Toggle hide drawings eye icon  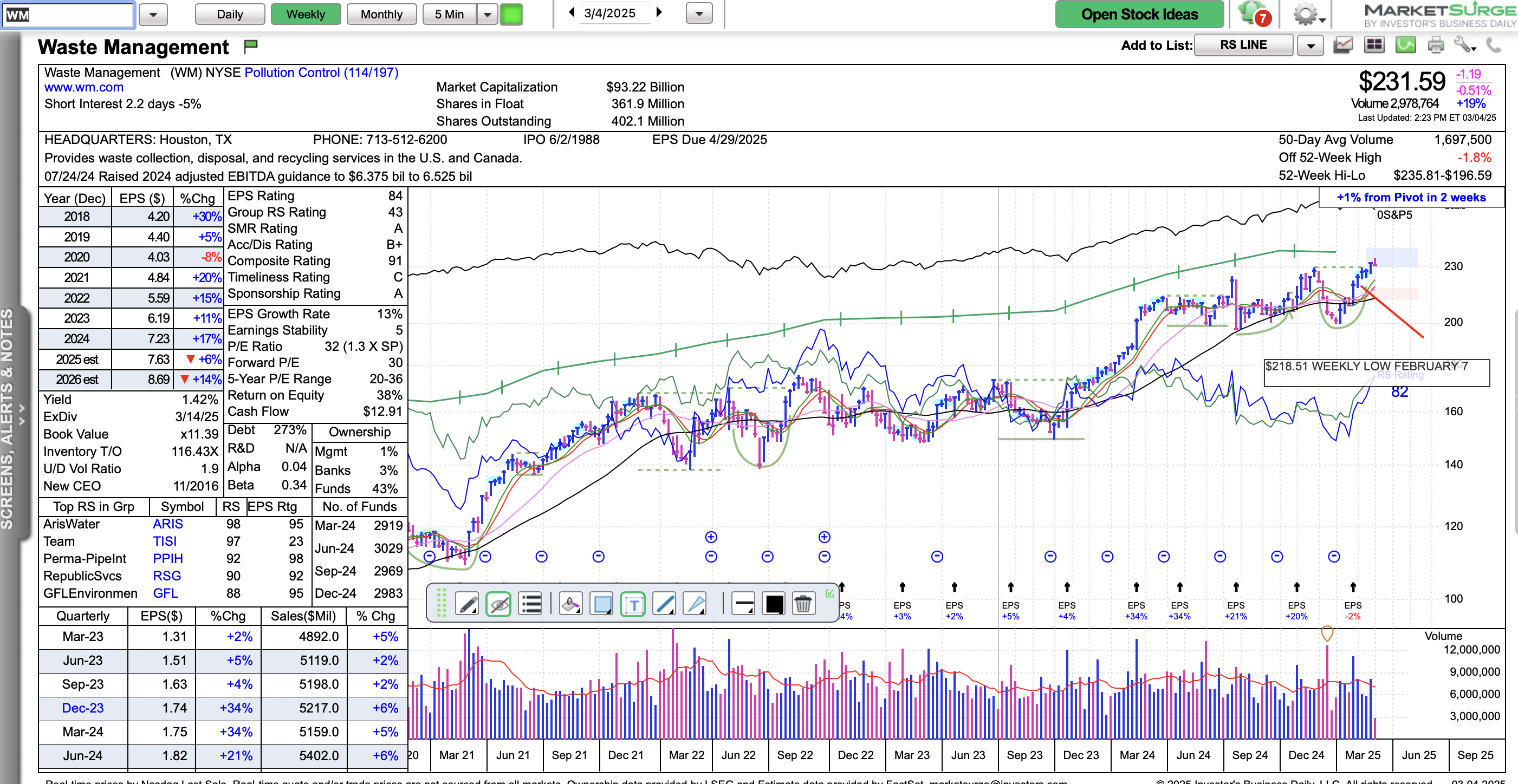coord(498,604)
